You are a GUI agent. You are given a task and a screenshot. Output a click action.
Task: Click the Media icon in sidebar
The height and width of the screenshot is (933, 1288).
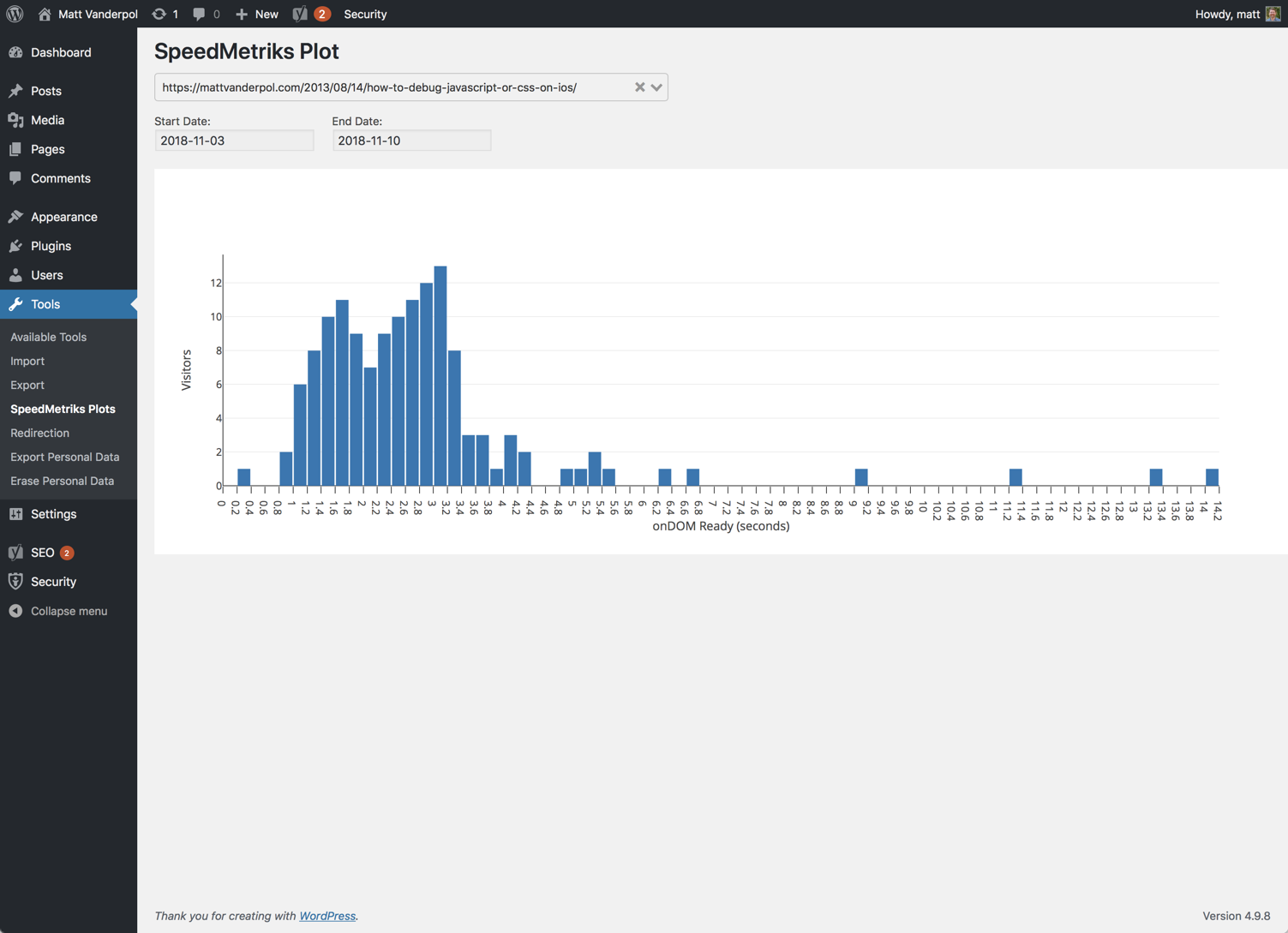[15, 120]
